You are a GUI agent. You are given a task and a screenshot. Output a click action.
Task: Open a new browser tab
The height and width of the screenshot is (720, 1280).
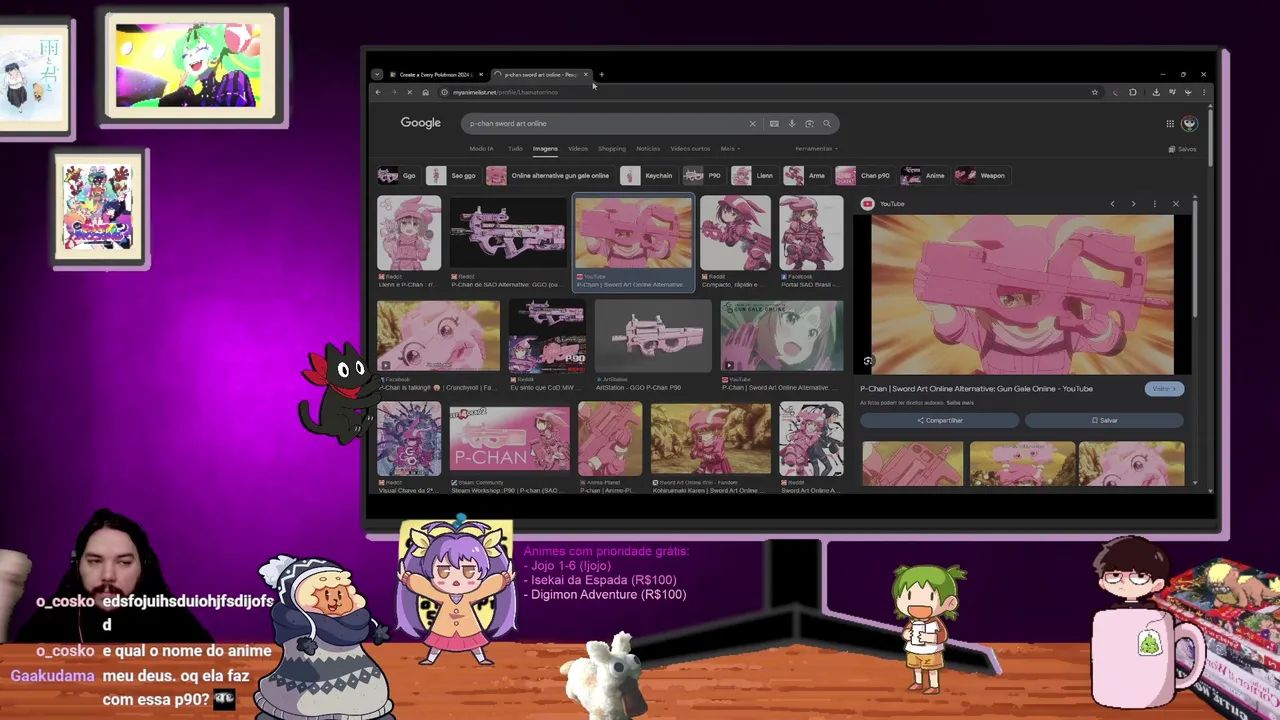pos(601,74)
